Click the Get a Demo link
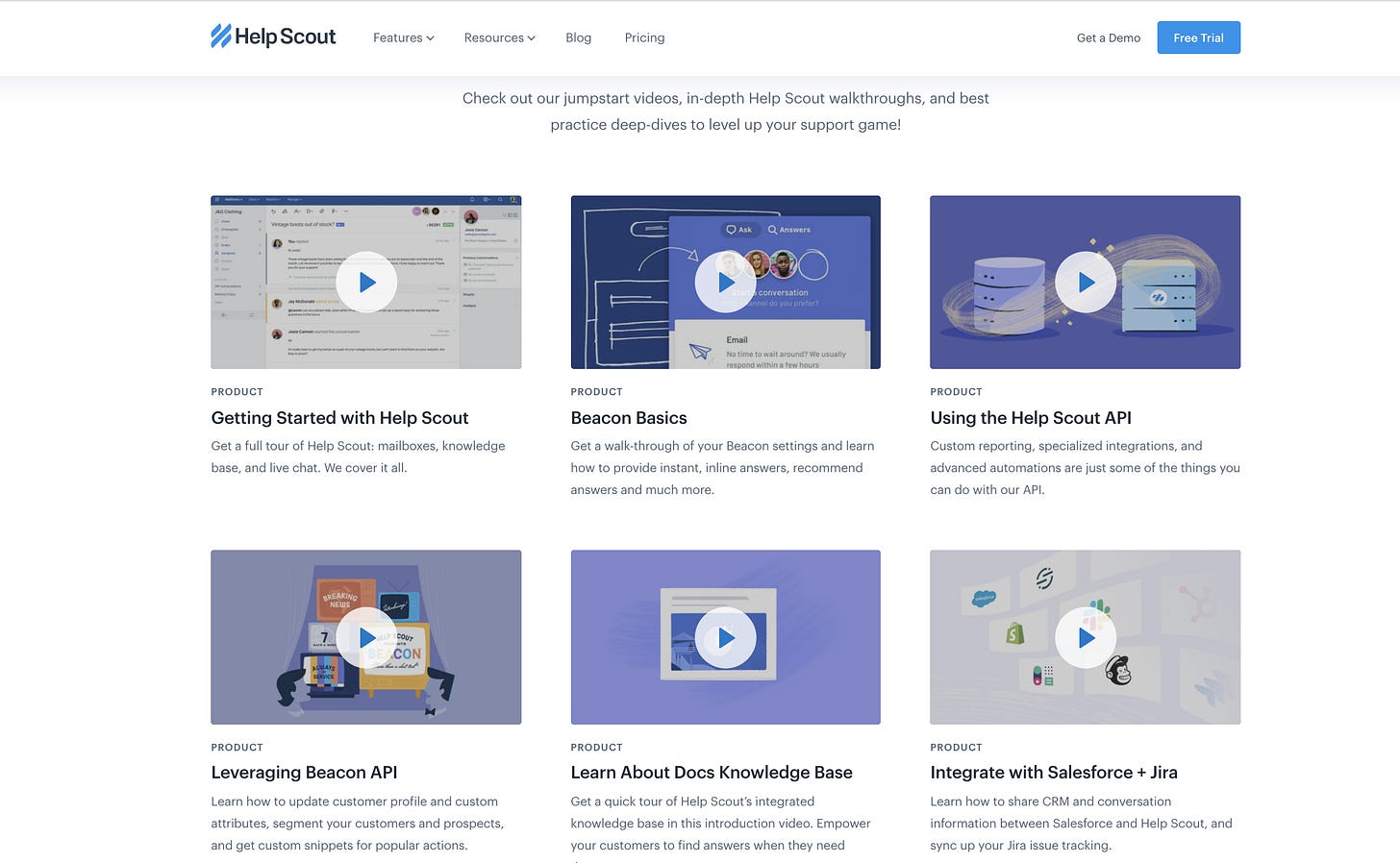 [1109, 37]
